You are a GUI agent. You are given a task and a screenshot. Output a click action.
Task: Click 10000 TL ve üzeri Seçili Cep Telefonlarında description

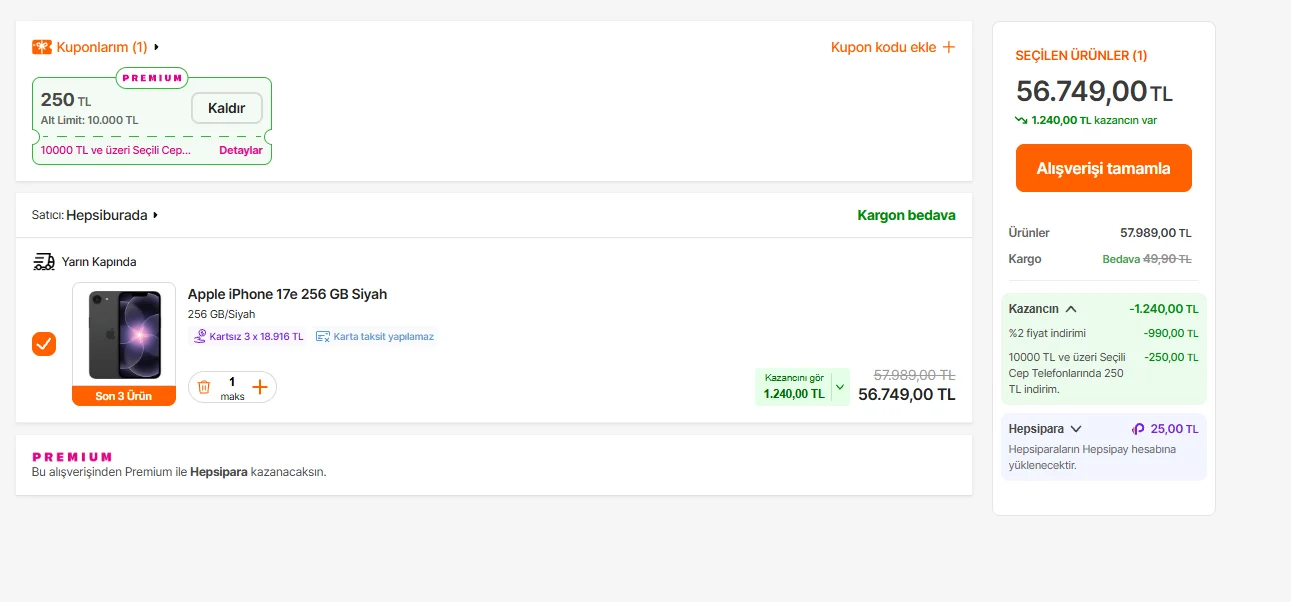point(1067,373)
